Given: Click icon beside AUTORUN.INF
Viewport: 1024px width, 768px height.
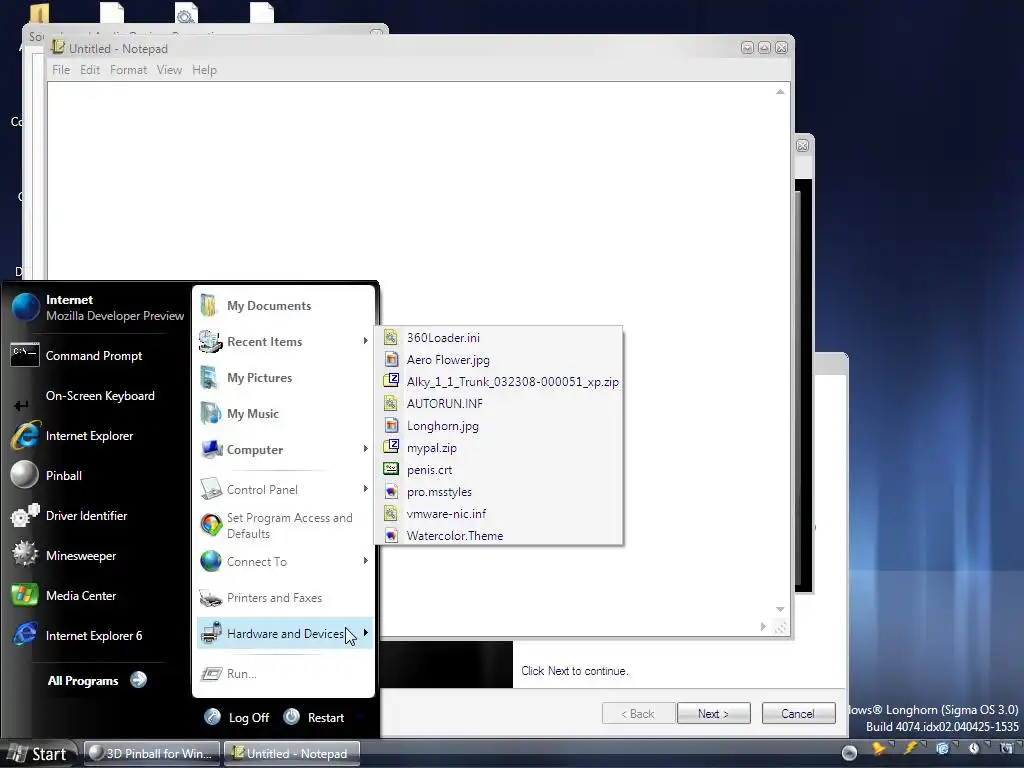Looking at the screenshot, I should click(x=391, y=404).
